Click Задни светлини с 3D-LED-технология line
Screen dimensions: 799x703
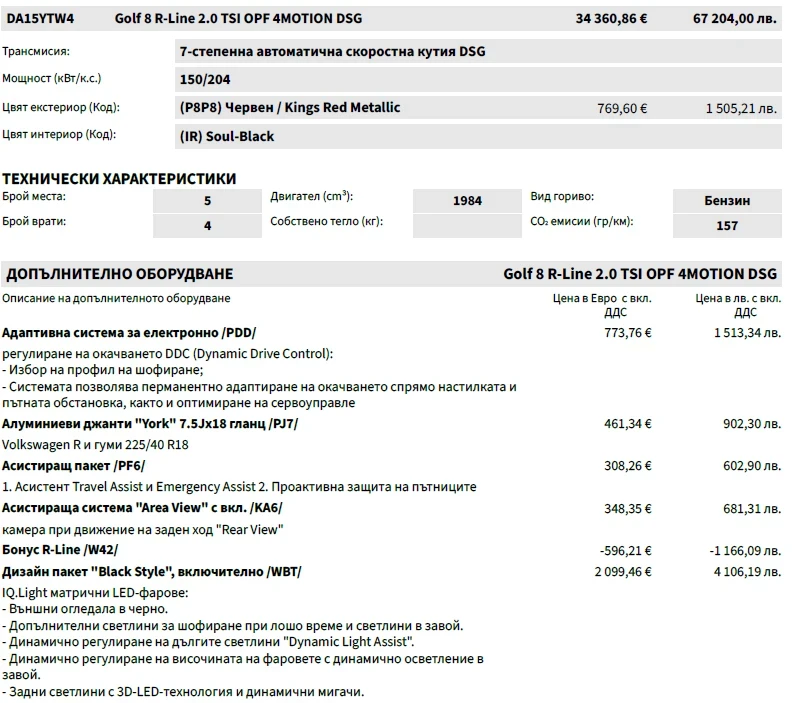183,692
